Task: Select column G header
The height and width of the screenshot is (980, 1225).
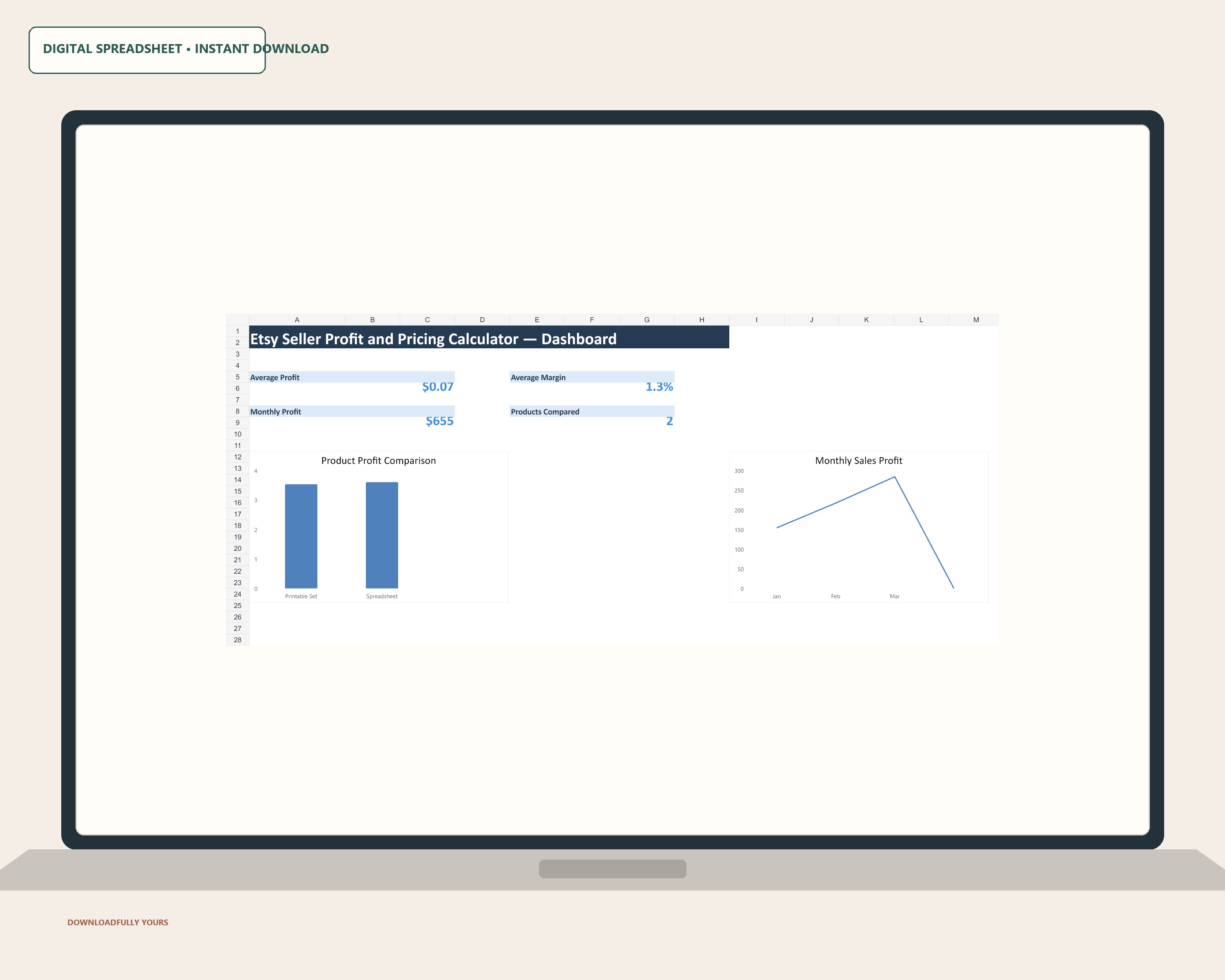Action: (646, 320)
